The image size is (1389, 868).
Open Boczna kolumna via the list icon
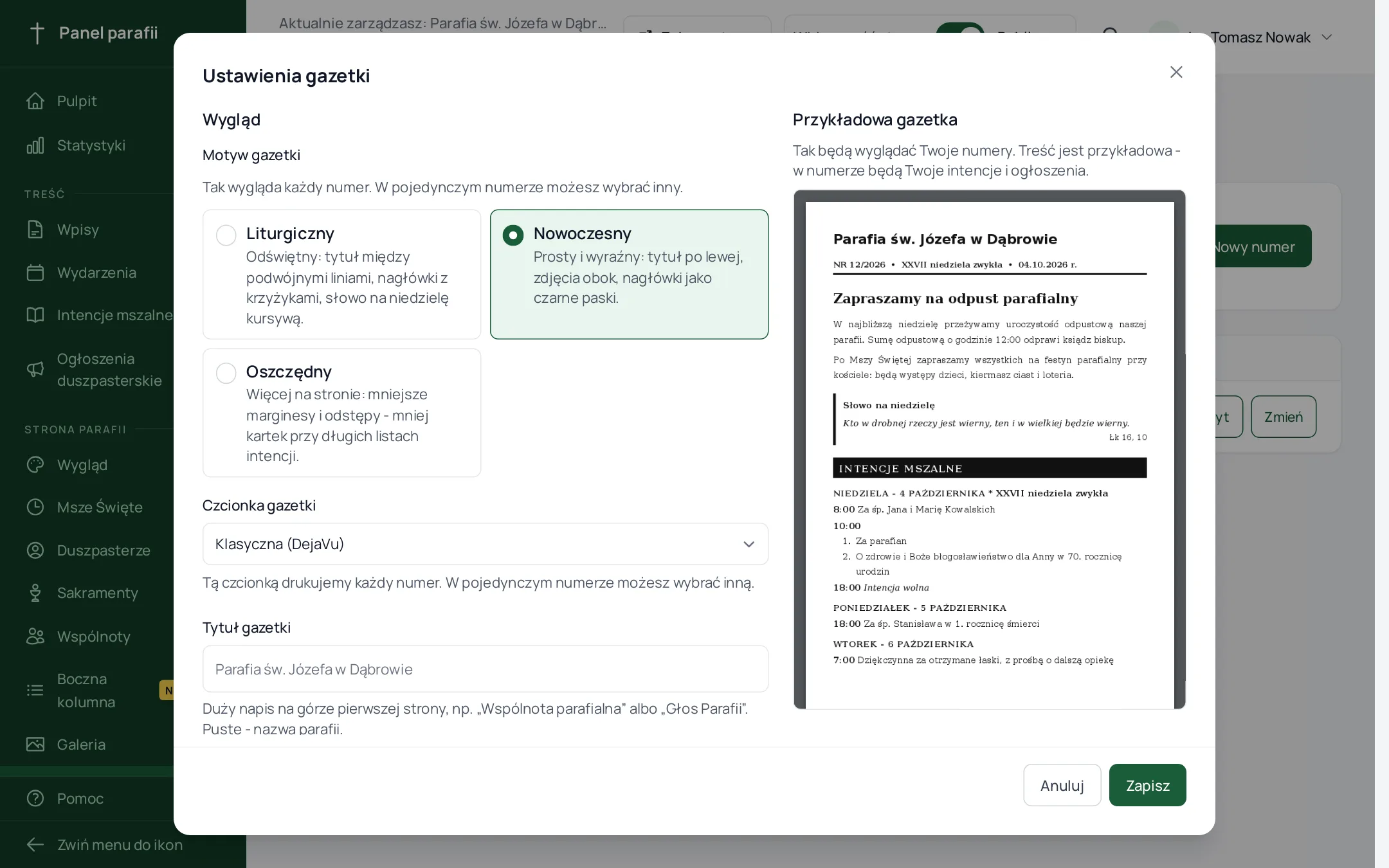click(35, 691)
